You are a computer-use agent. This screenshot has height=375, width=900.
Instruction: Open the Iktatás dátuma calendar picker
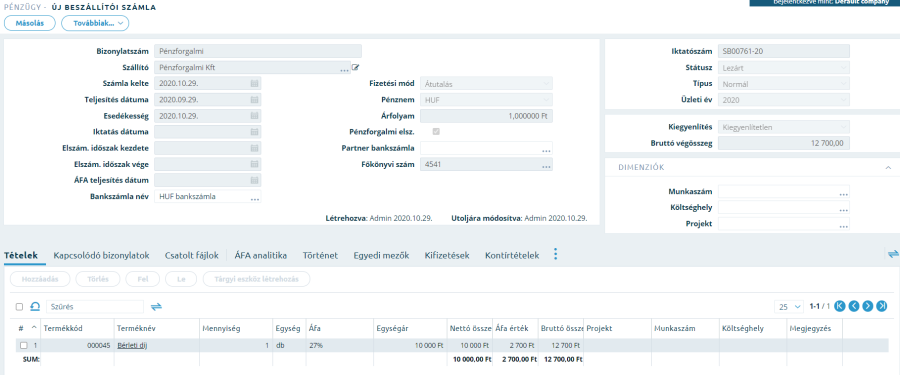pos(254,132)
